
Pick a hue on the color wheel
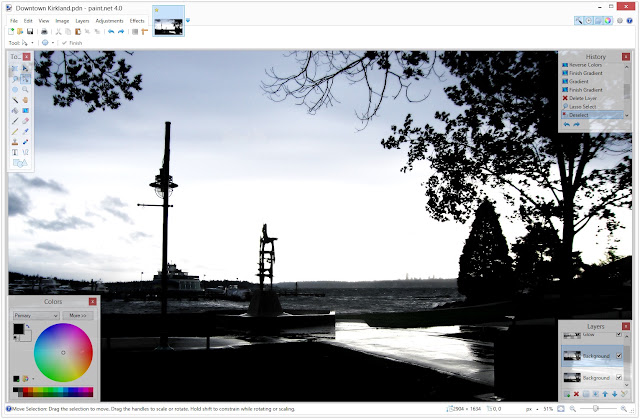click(63, 352)
